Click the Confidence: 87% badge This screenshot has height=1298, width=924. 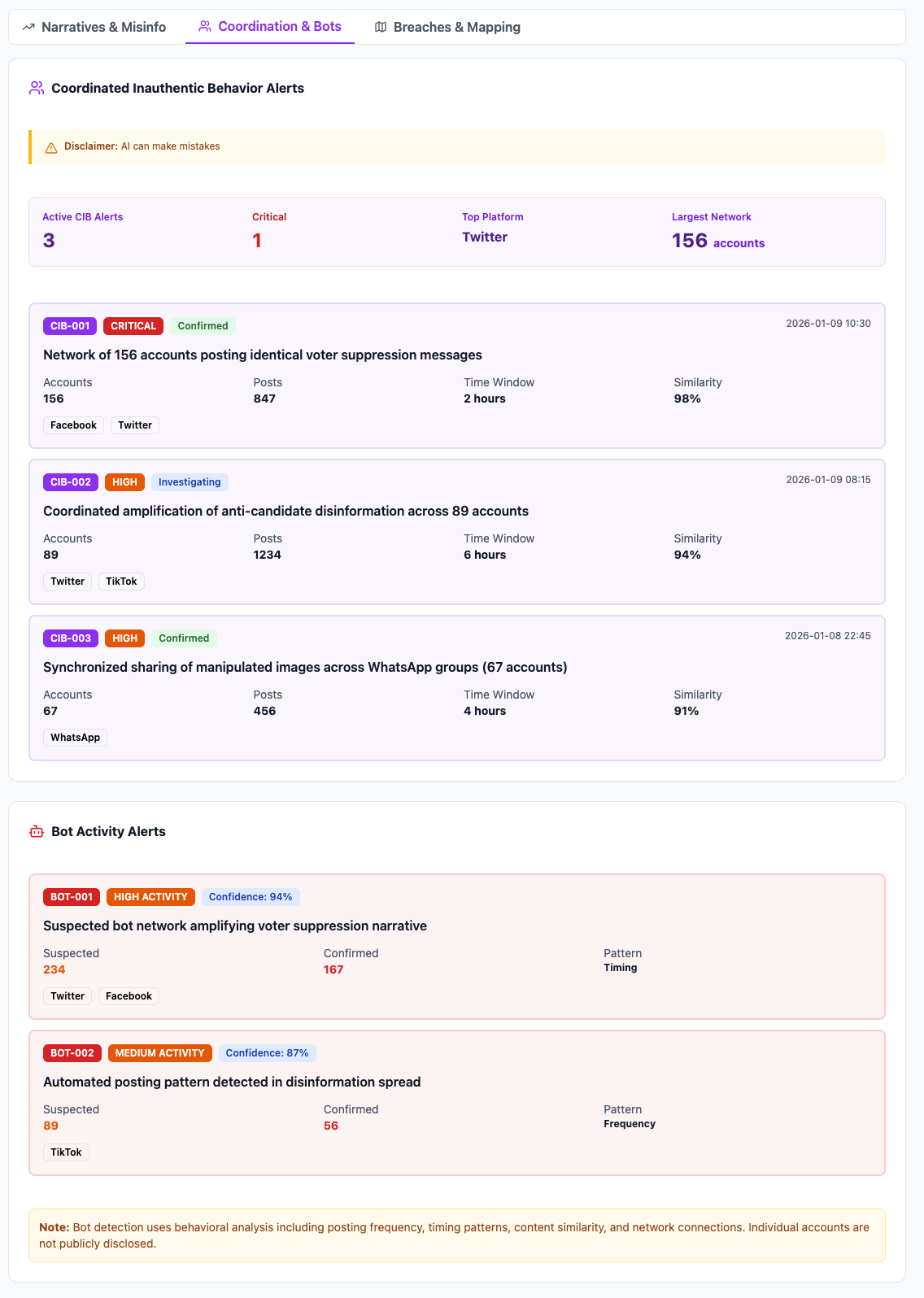[267, 1053]
